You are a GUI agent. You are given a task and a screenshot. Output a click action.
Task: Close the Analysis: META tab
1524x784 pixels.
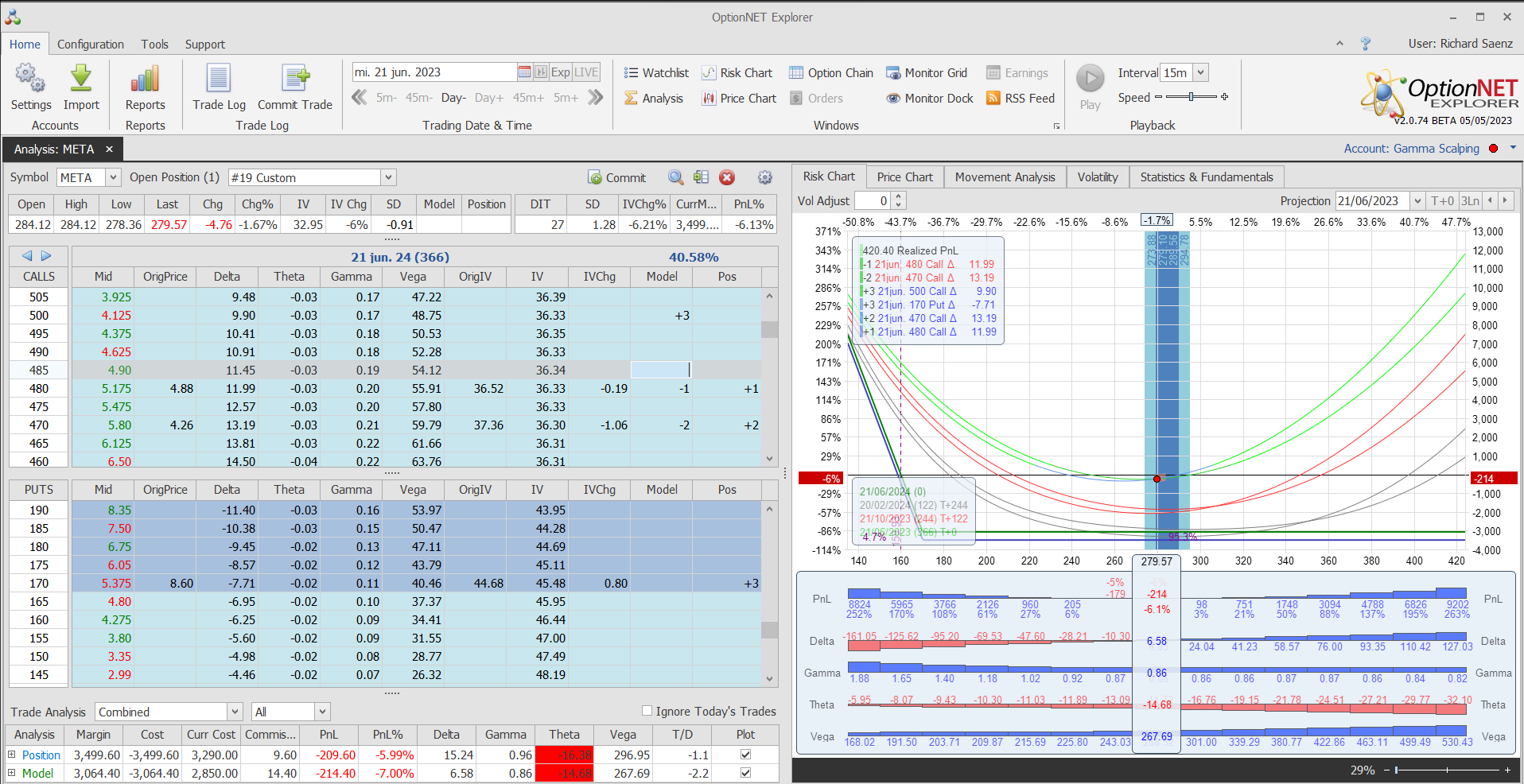109,149
